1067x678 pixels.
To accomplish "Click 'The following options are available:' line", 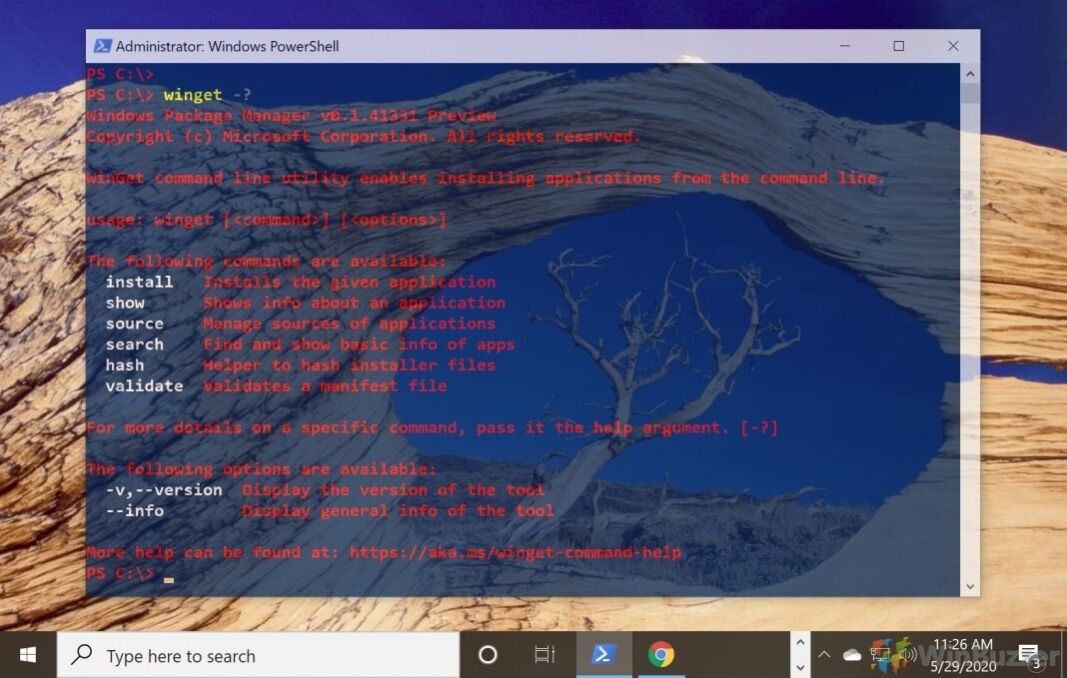I will pos(261,469).
